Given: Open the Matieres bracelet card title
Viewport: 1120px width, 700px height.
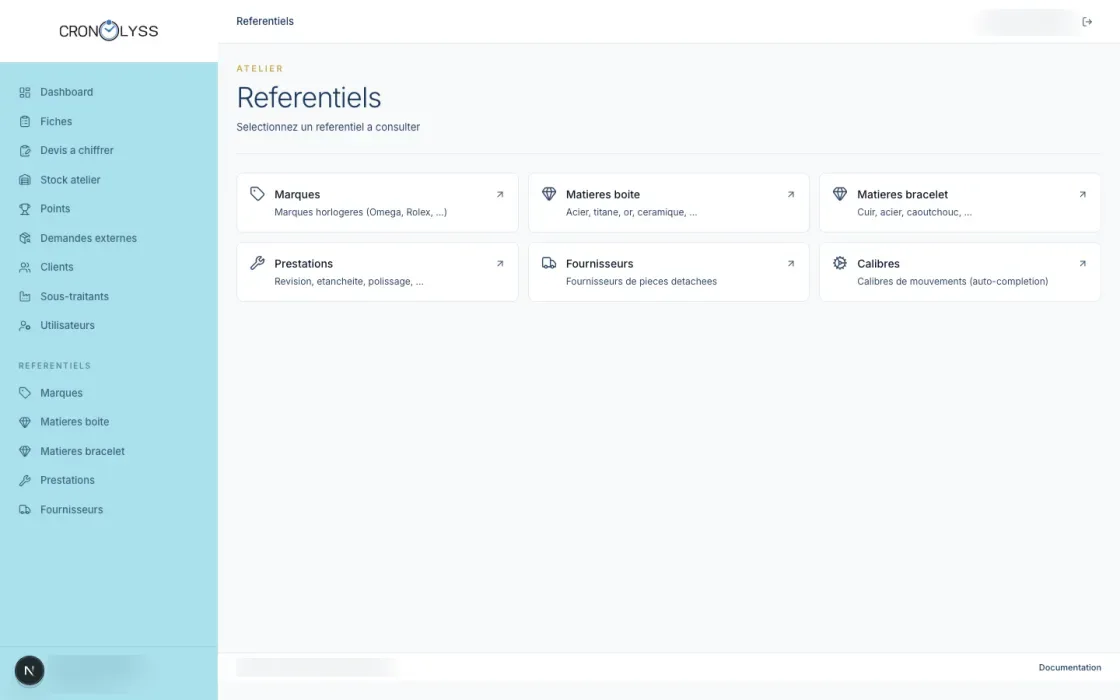Looking at the screenshot, I should (x=902, y=194).
